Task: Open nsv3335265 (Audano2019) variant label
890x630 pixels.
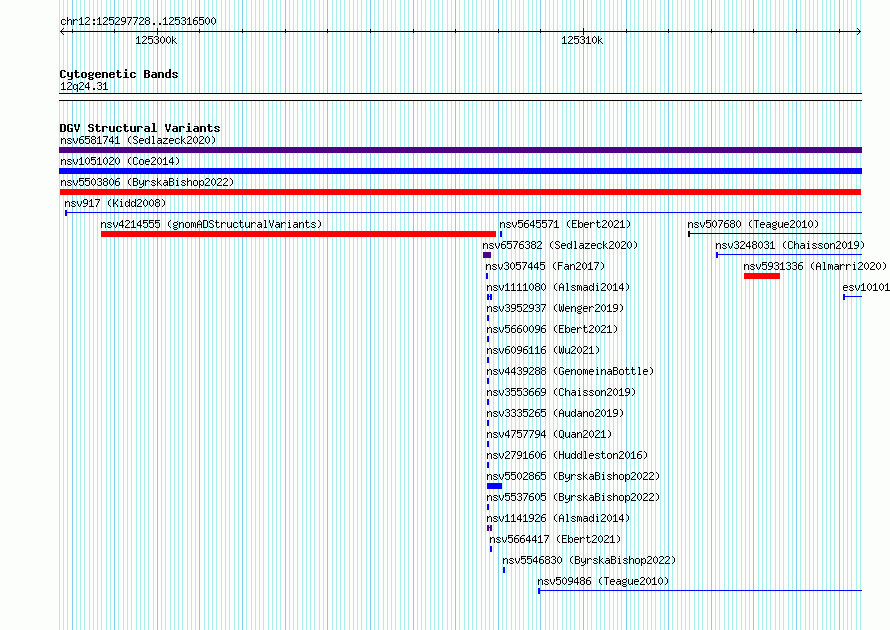Action: (x=555, y=413)
